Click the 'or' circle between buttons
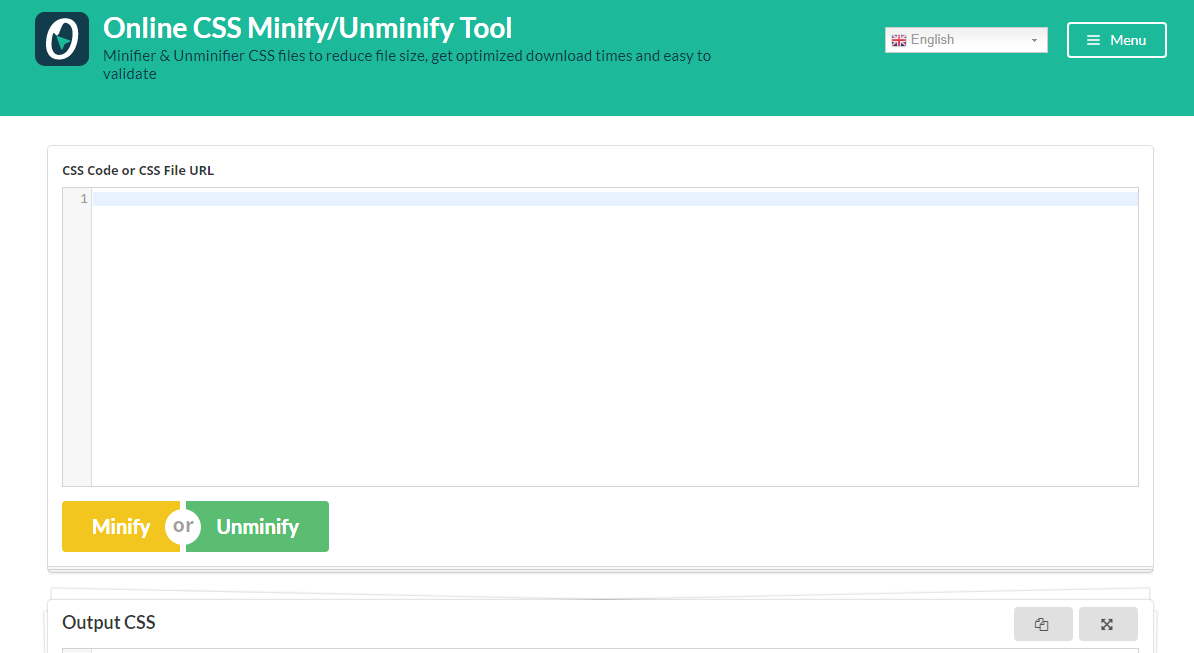This screenshot has width=1194, height=653. (x=183, y=526)
